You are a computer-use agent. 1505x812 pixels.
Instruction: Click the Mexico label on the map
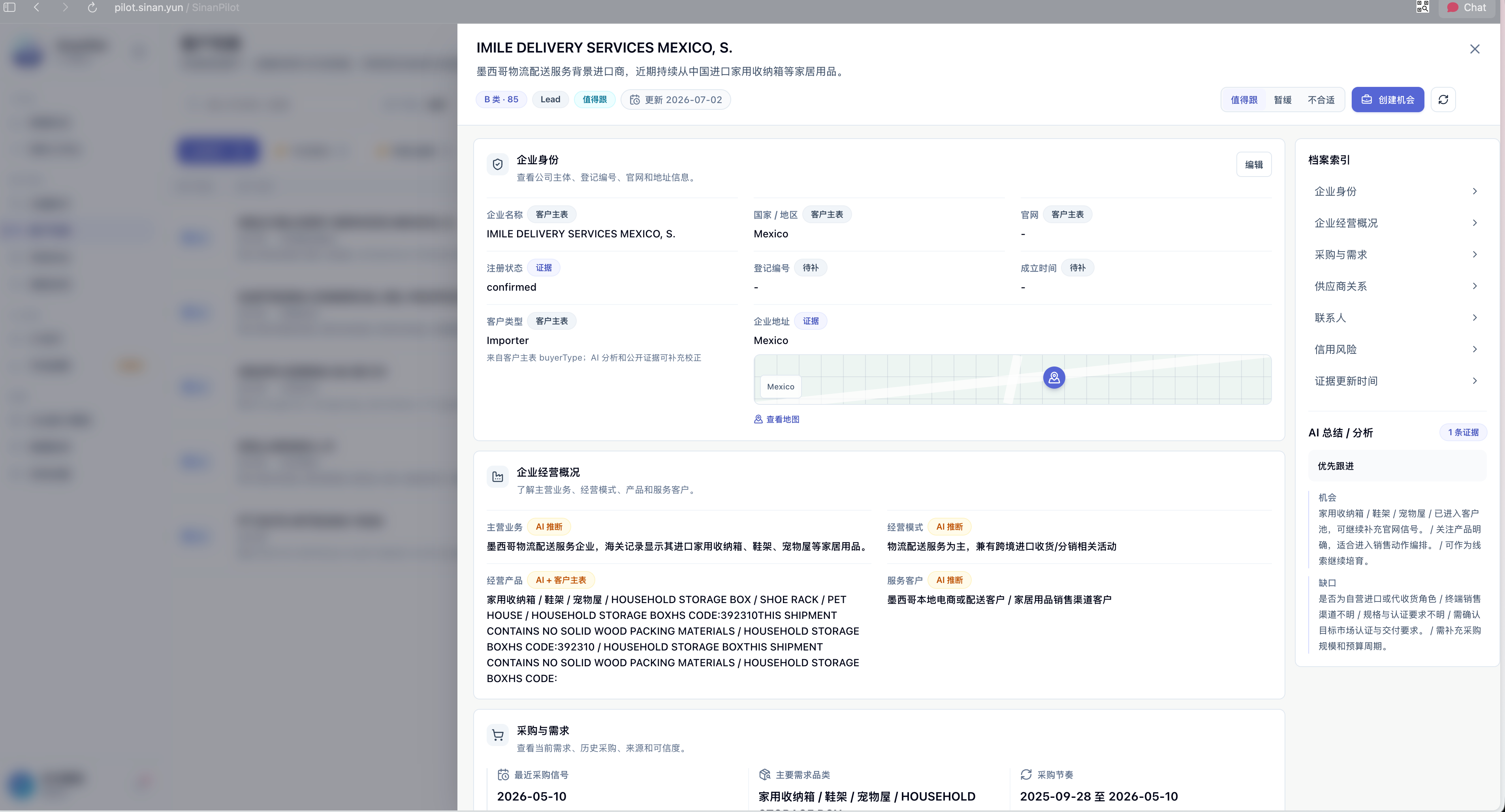coord(781,387)
